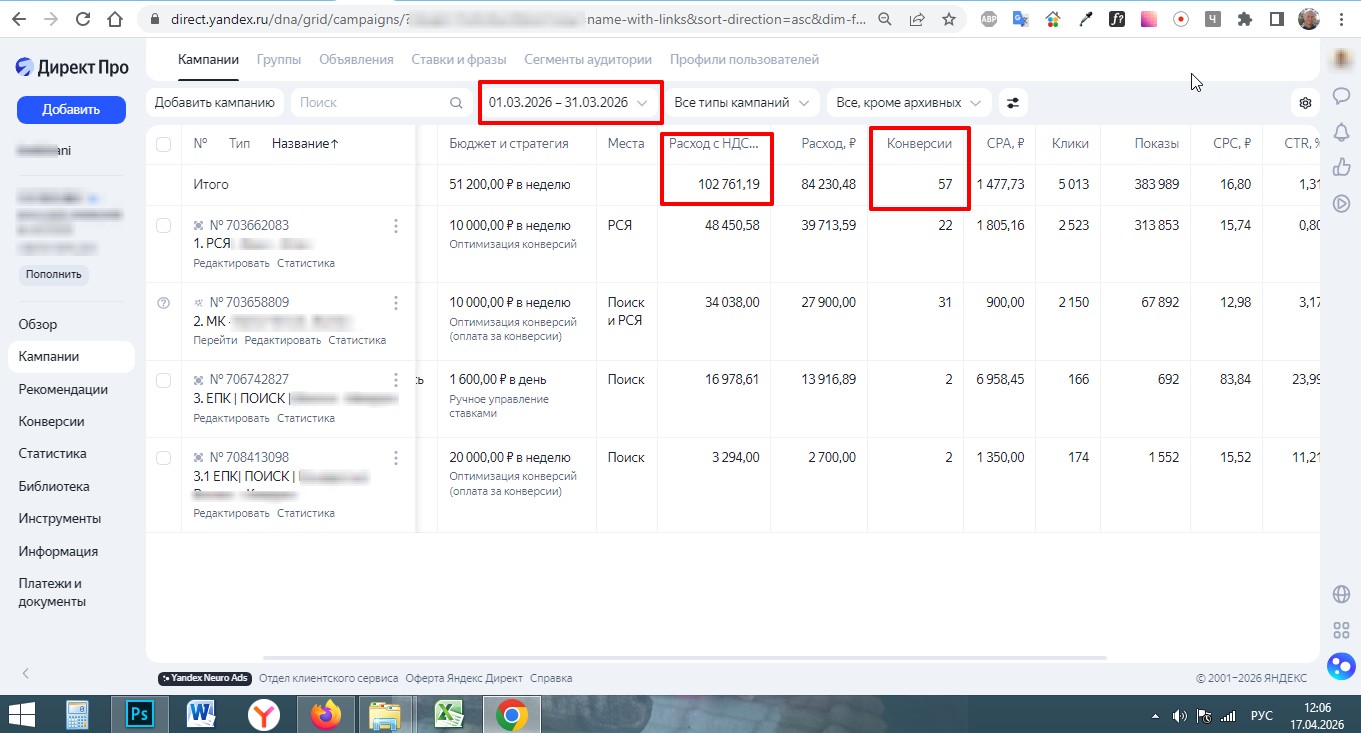
Task: Open Статистика in left navigation menu
Action: tap(52, 454)
